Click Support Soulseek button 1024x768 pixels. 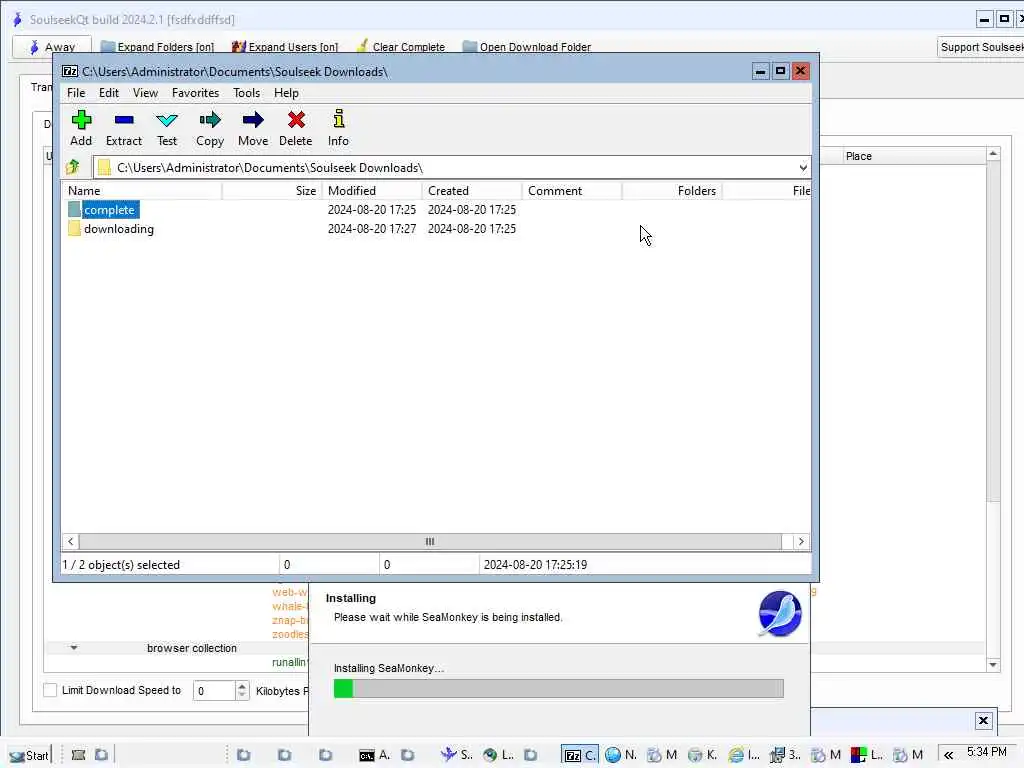(x=981, y=47)
